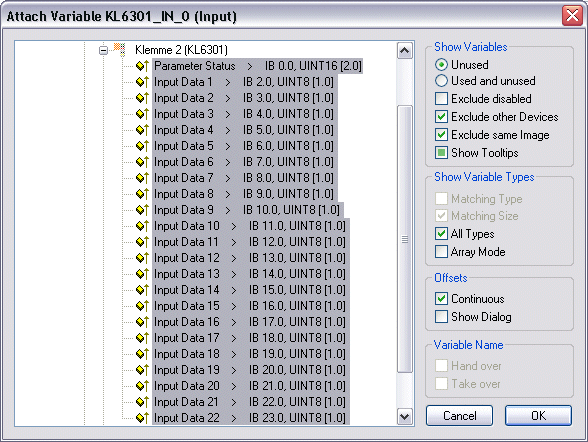
Task: Click the variable icon beside Input Data 14
Action: [x=142, y=290]
